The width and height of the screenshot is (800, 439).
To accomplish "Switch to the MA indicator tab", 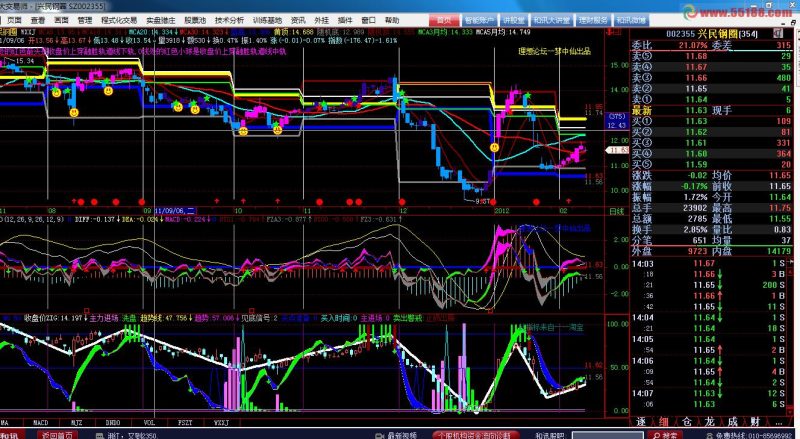I will (x=4, y=423).
